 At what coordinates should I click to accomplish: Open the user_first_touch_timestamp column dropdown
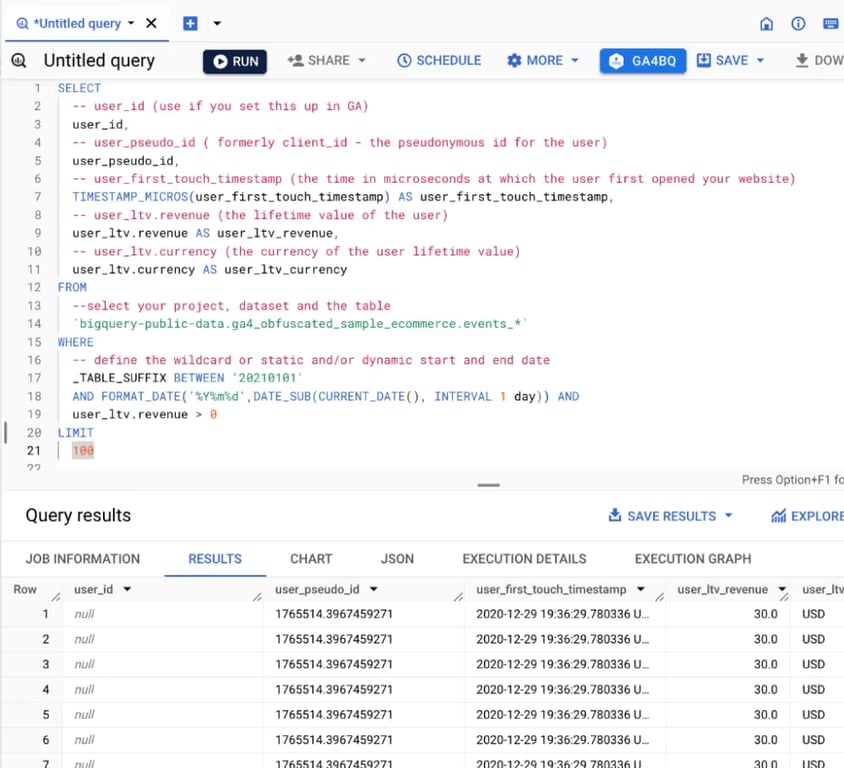pos(641,589)
